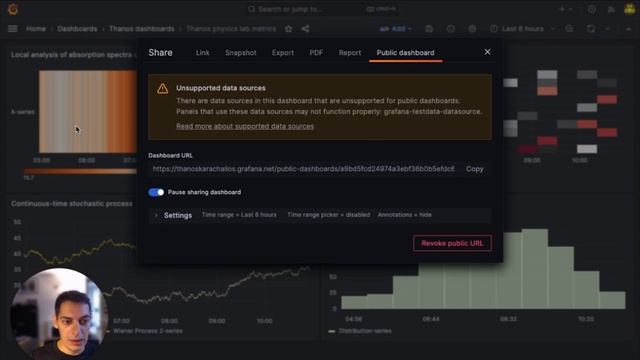Click the heatmap color gradient legend bar
640x360 pixels.
[80, 171]
